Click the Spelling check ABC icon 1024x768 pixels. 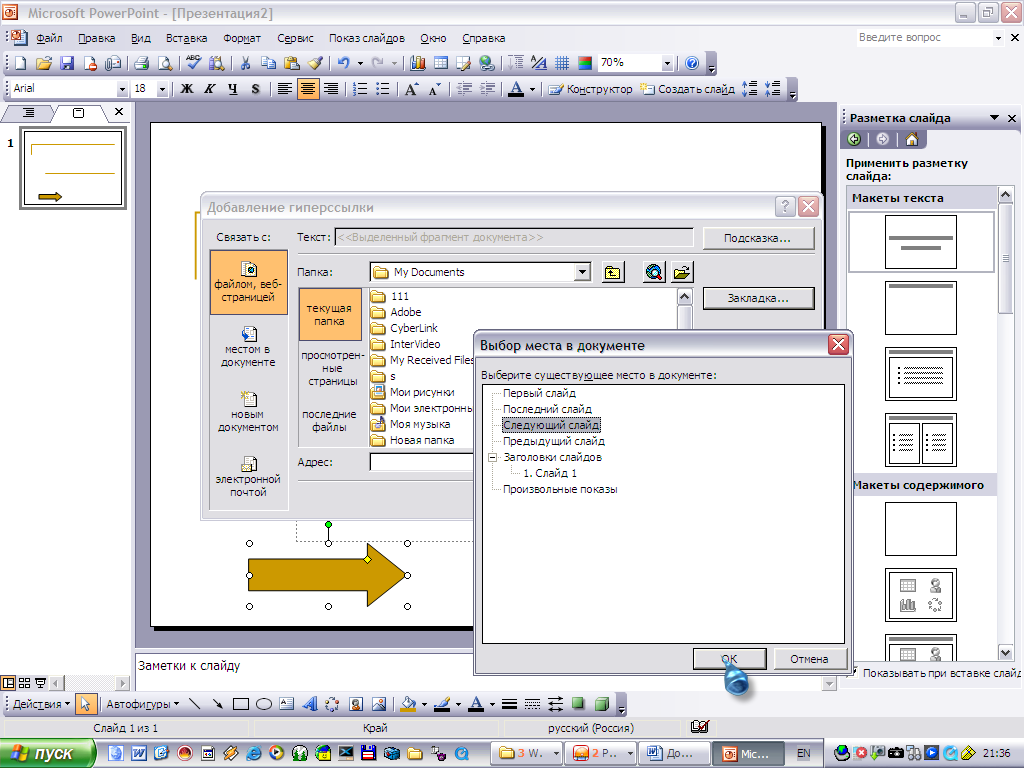click(x=193, y=63)
